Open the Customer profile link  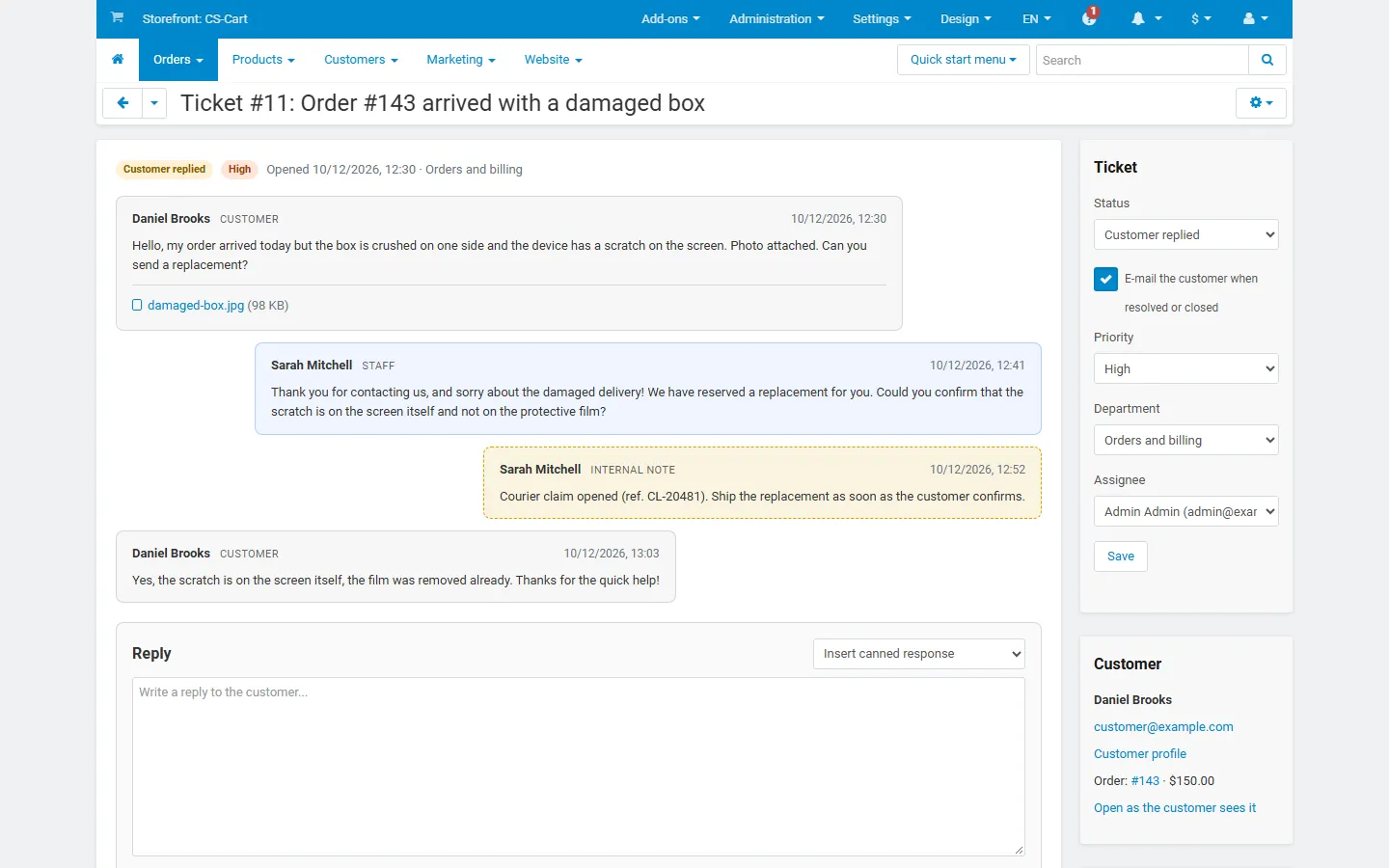click(x=1140, y=754)
